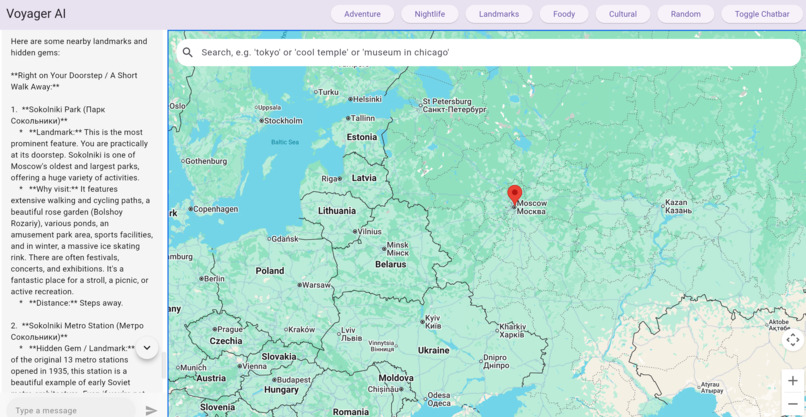The height and width of the screenshot is (417, 806).
Task: Click 'Right on Your Doorstep' chat heading
Action: point(74,81)
